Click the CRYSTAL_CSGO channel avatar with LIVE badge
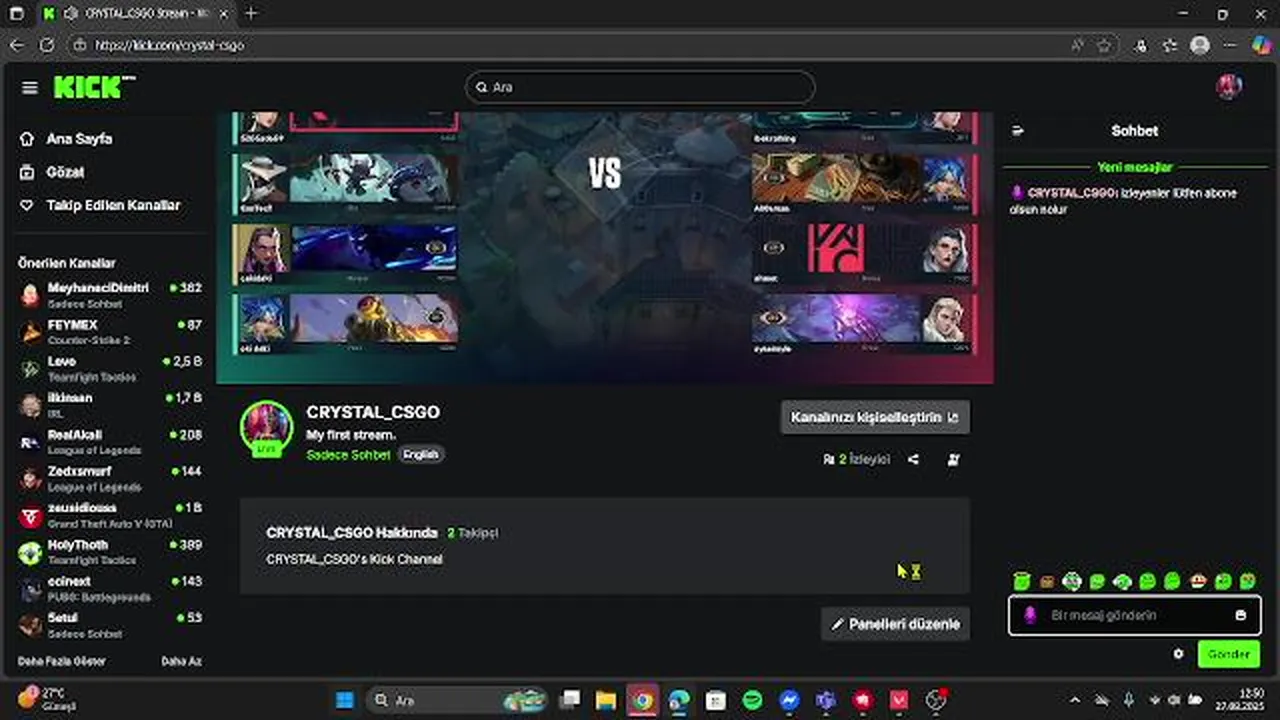This screenshot has width=1280, height=720. pos(266,428)
